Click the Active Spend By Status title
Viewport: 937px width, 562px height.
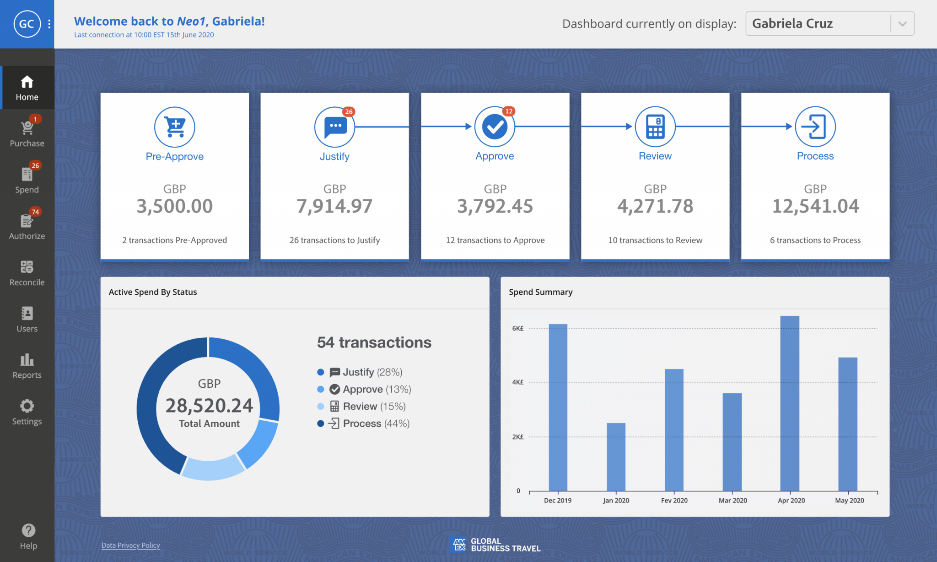tap(153, 292)
